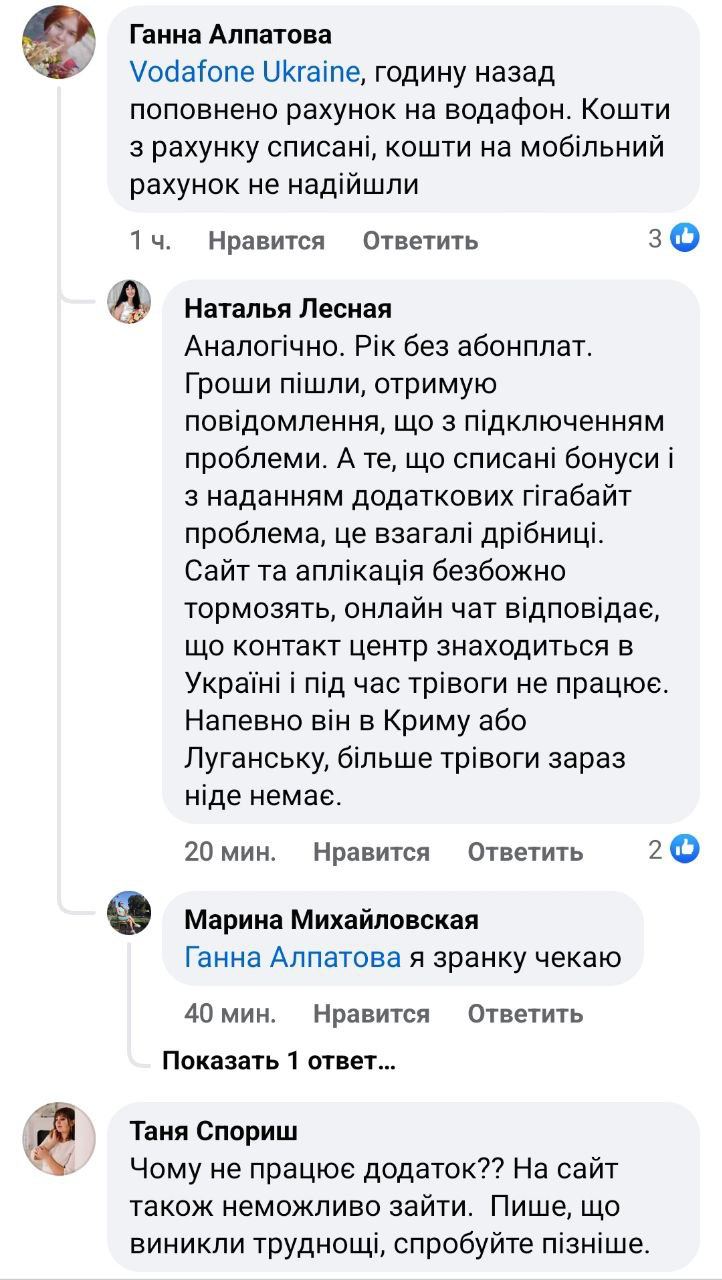The height and width of the screenshot is (1280, 722).
Task: Like Наталья Лесная's comment via Нравится
Action: [371, 852]
